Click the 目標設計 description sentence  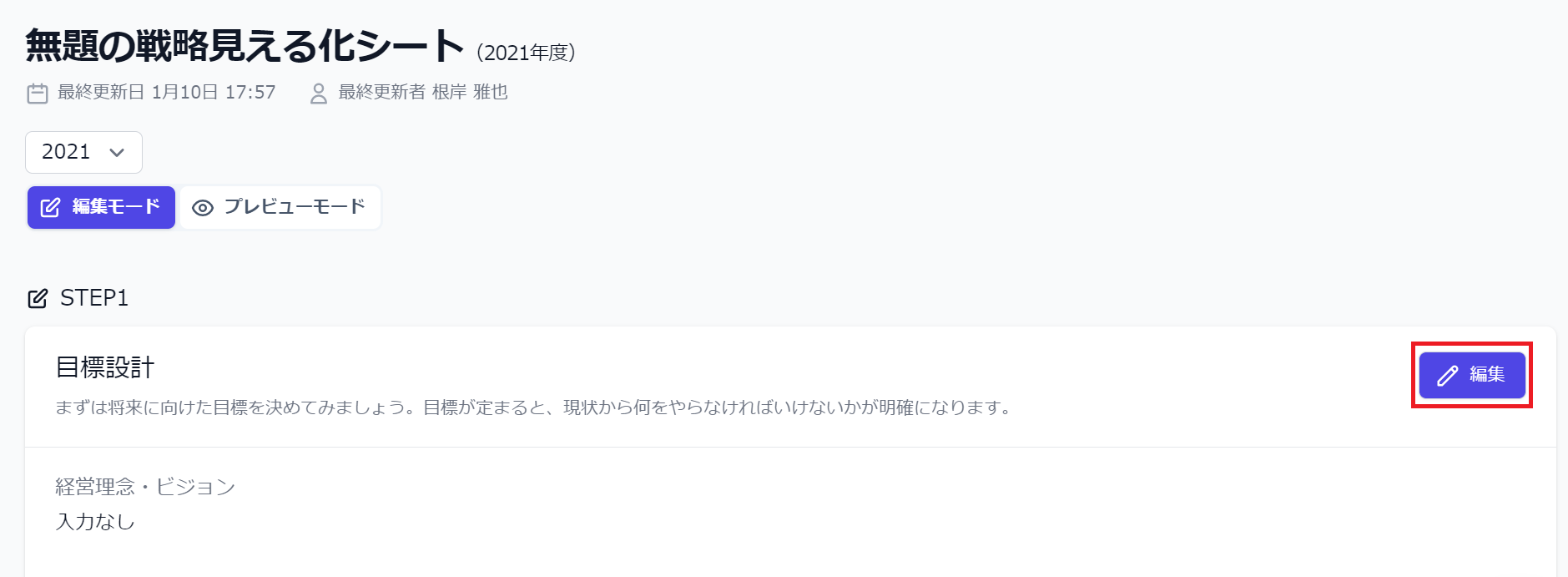(x=534, y=407)
